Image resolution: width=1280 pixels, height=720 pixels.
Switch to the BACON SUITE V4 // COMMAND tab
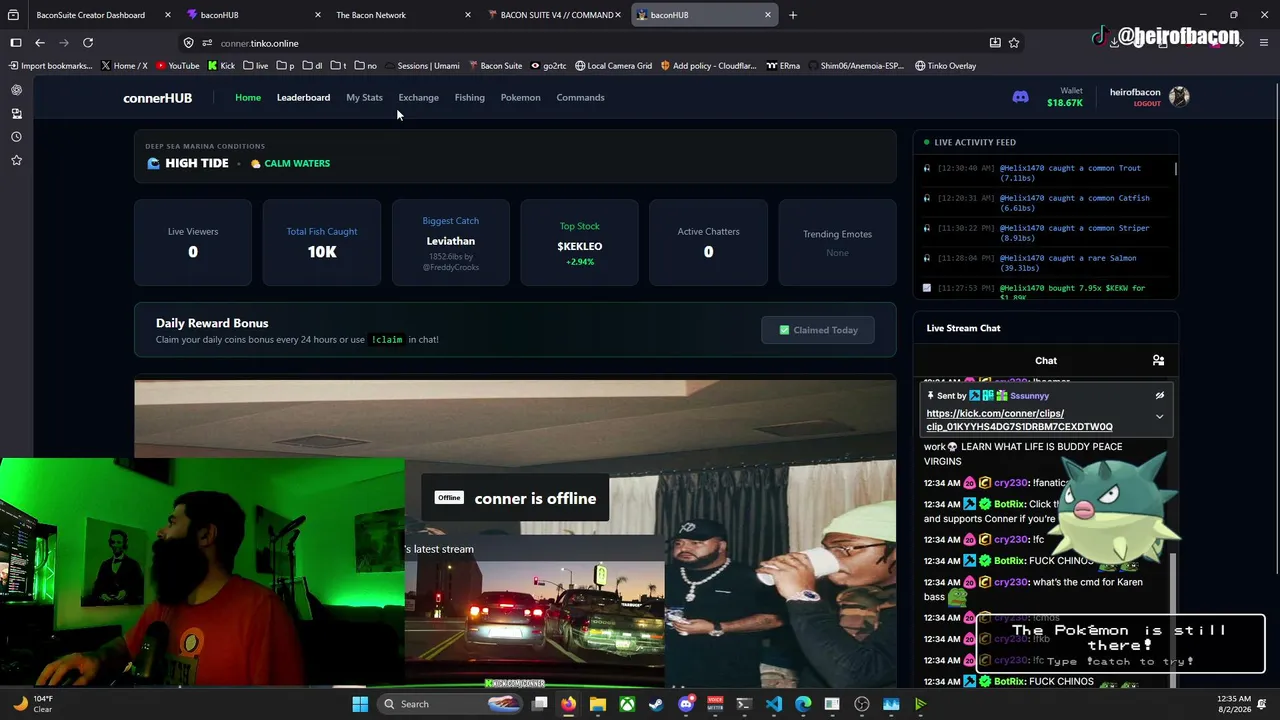coord(555,15)
